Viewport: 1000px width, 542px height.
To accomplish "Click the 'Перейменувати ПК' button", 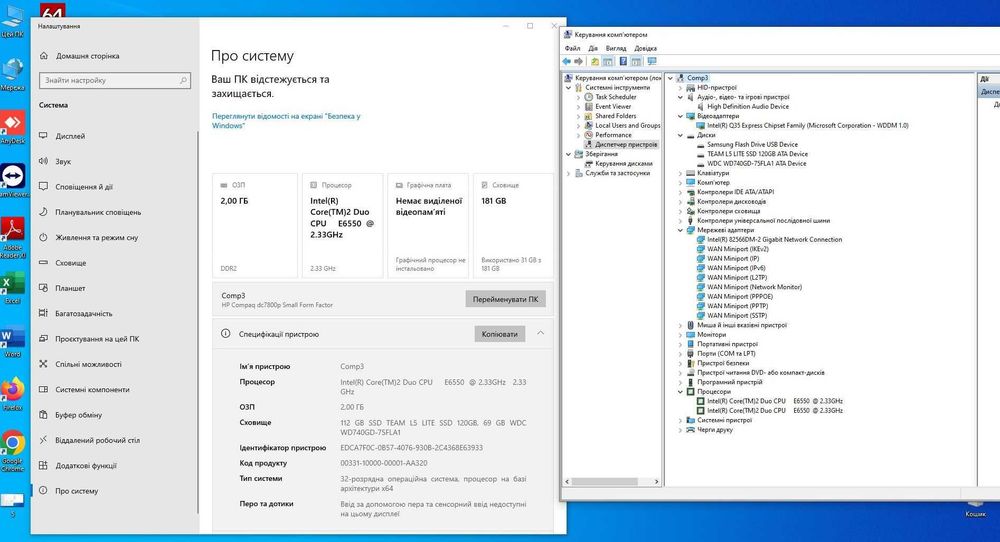I will click(x=505, y=299).
